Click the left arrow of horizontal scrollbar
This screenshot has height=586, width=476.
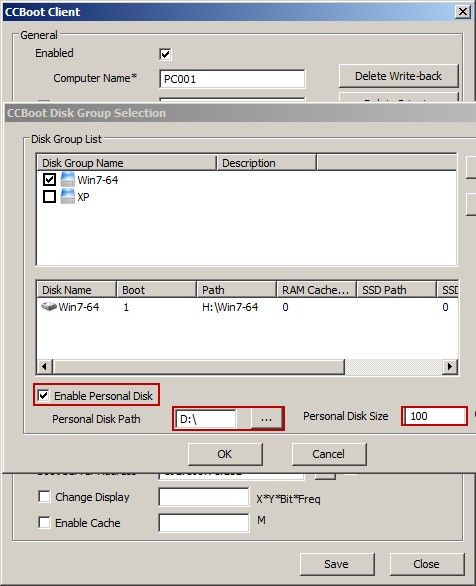(x=45, y=366)
